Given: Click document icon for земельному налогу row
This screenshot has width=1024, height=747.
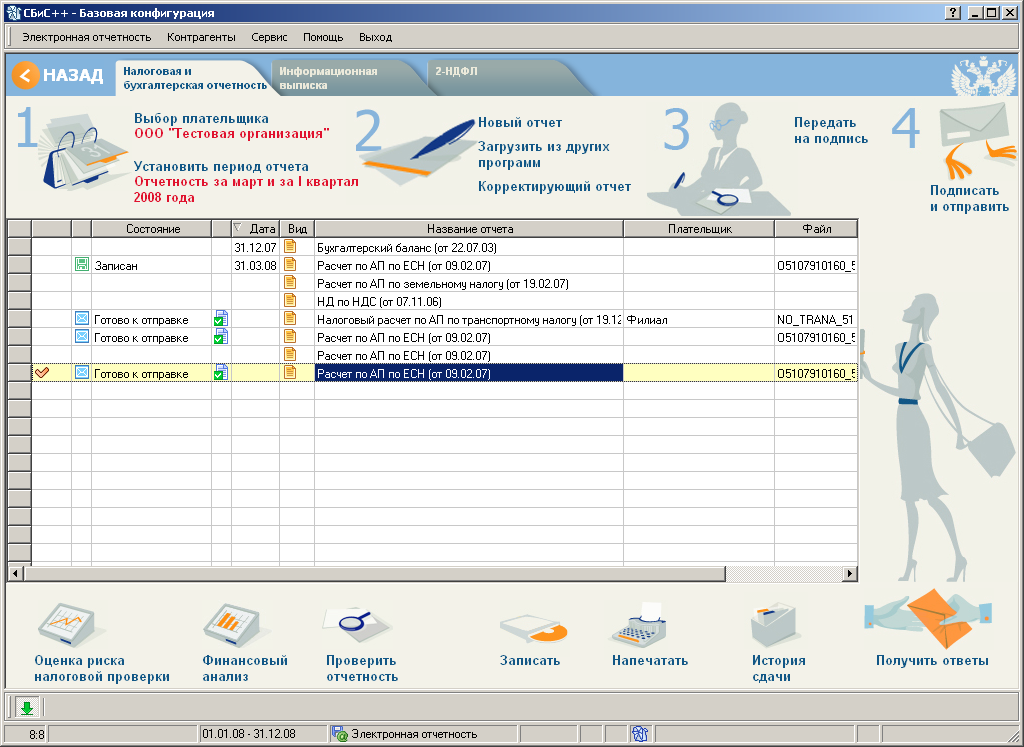Looking at the screenshot, I should point(290,283).
